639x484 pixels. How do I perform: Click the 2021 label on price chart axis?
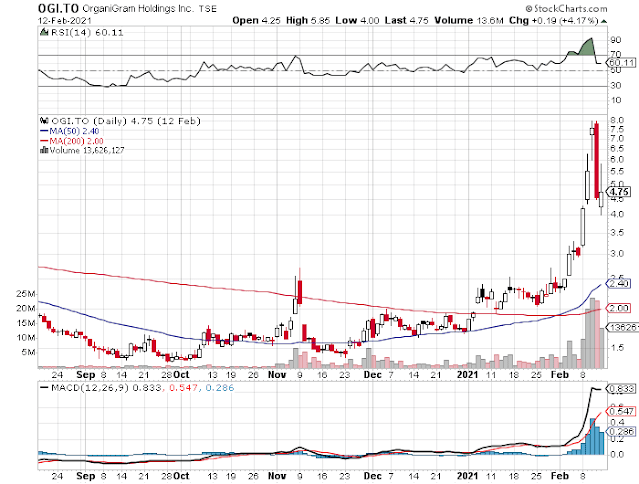point(467,374)
